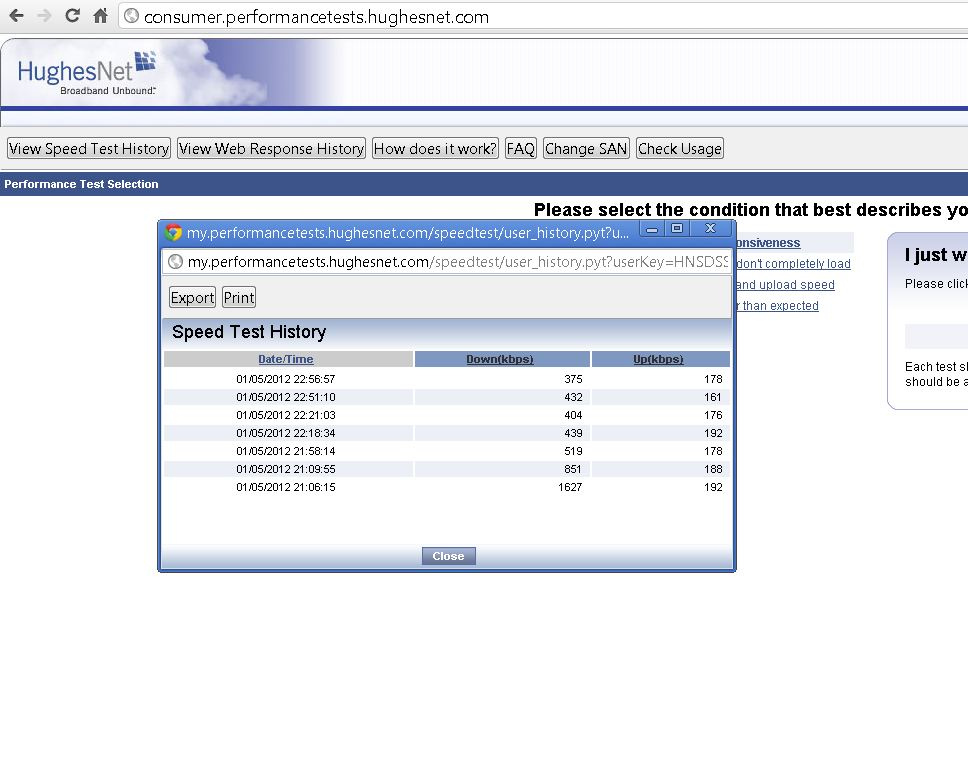Close popup with the title bar X
968x775 pixels.
pos(711,228)
